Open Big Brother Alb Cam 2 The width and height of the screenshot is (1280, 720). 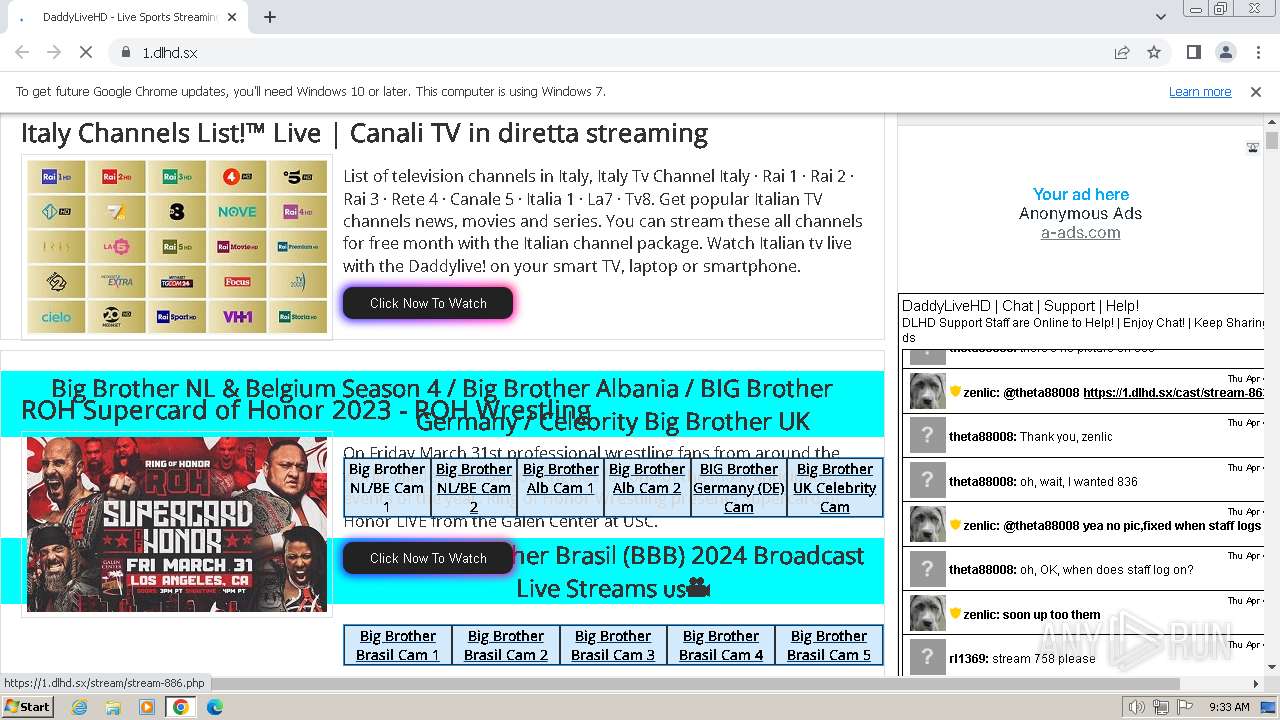pyautogui.click(x=647, y=478)
